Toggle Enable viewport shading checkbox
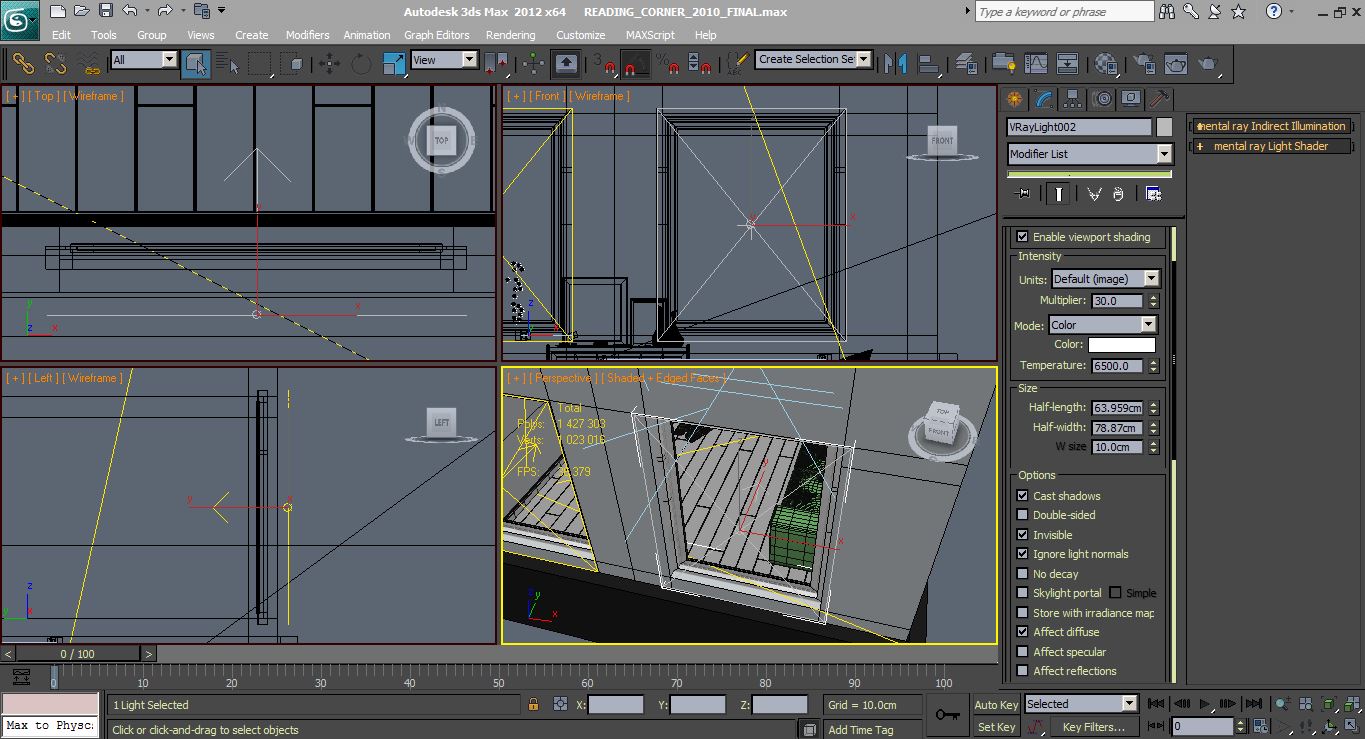Viewport: 1365px width, 739px height. 1022,237
